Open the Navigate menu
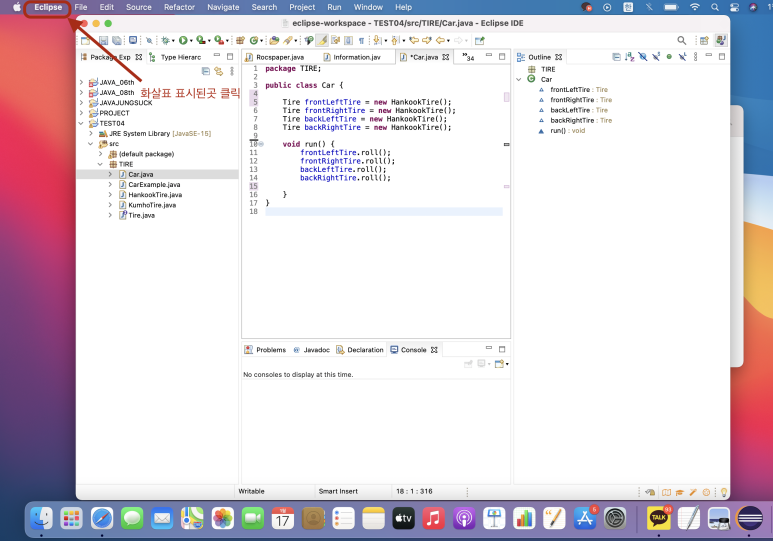The image size is (773, 541). (223, 7)
